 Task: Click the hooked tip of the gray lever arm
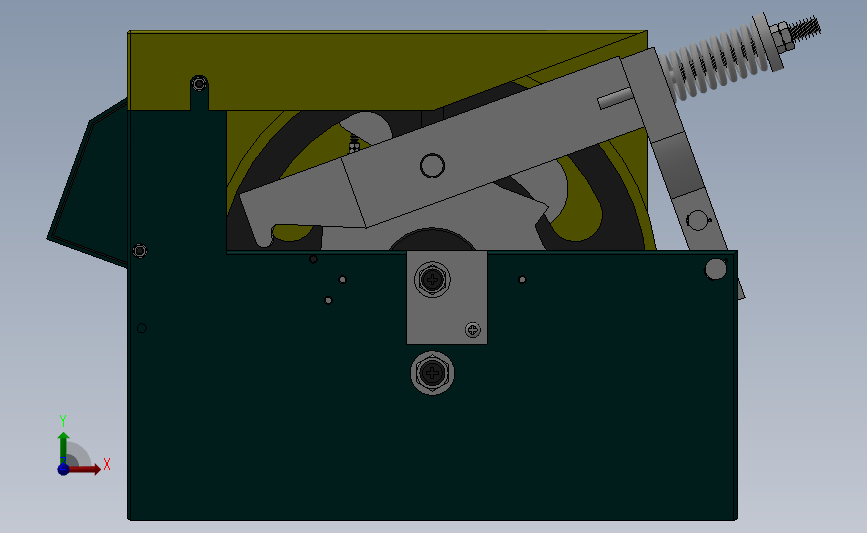point(264,235)
